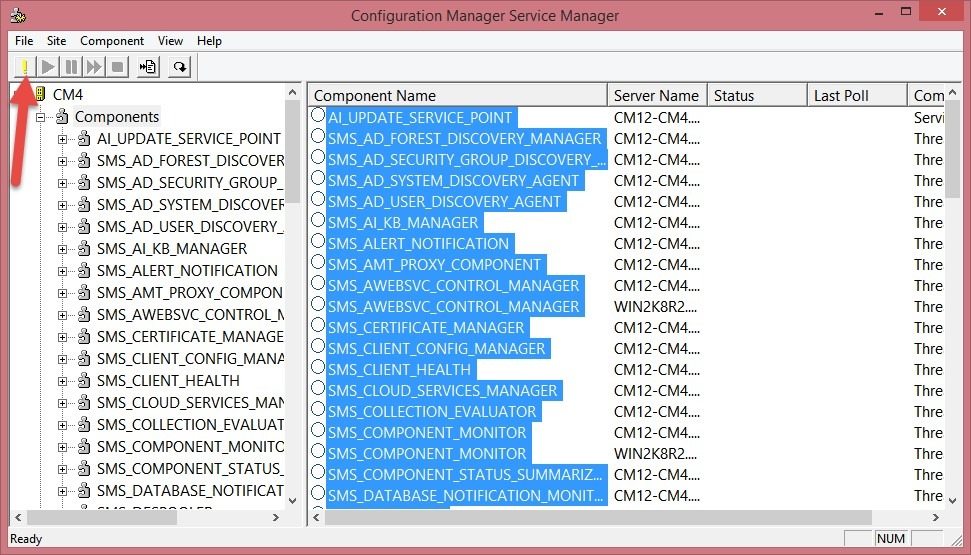Select SMS_CLOUD_SERVICES_MAN tree item
This screenshot has width=971, height=555.
coord(189,403)
